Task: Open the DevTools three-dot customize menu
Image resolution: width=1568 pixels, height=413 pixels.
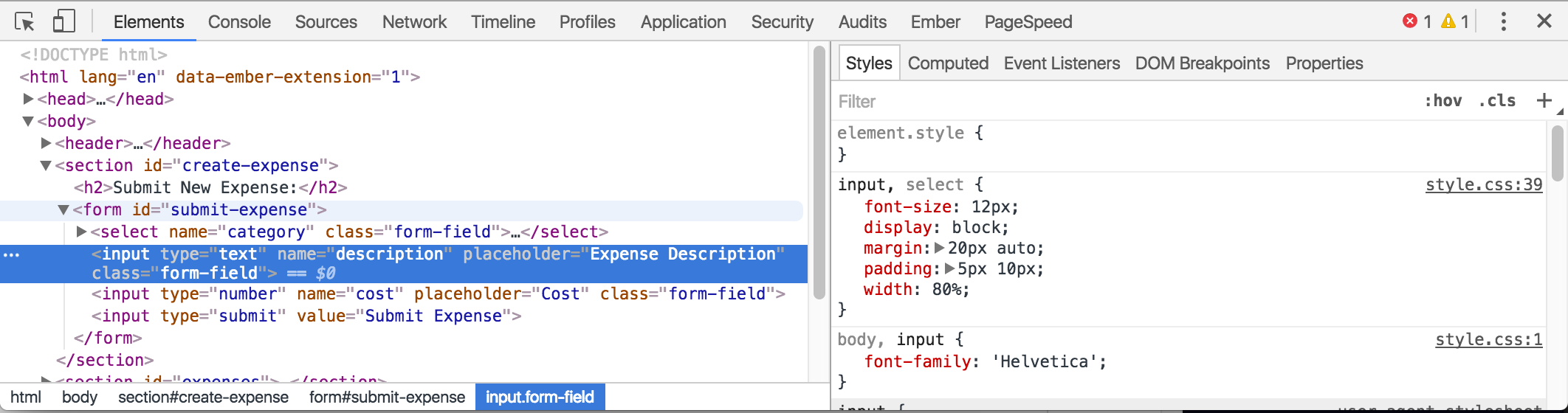Action: (1503, 21)
